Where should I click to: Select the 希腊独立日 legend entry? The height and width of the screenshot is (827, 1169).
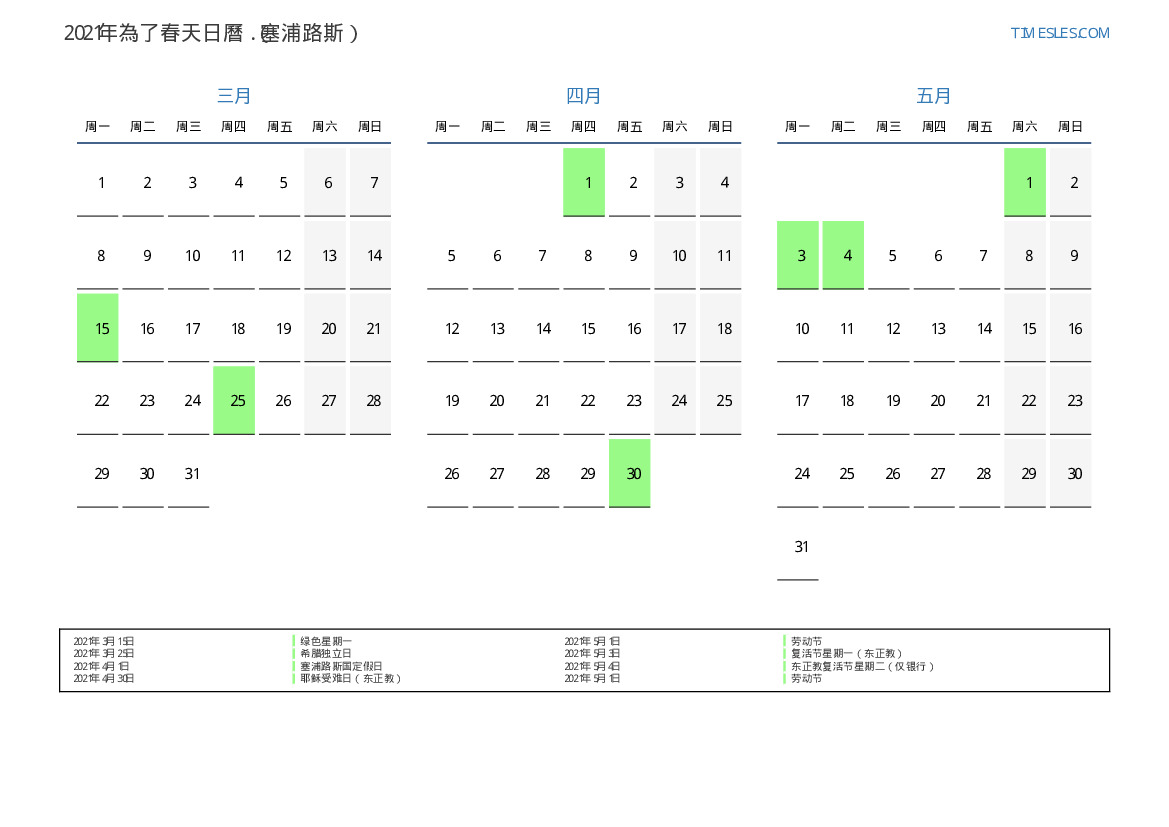(x=326, y=654)
